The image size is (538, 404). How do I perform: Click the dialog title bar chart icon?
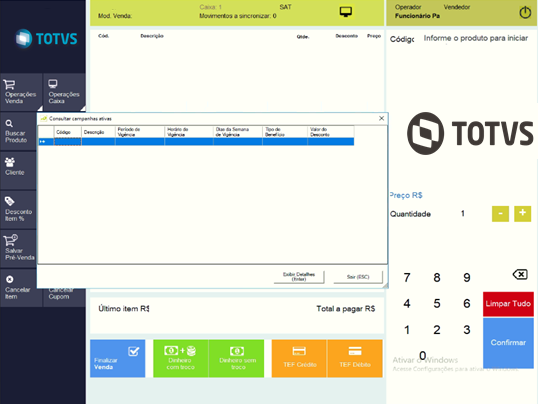44,119
